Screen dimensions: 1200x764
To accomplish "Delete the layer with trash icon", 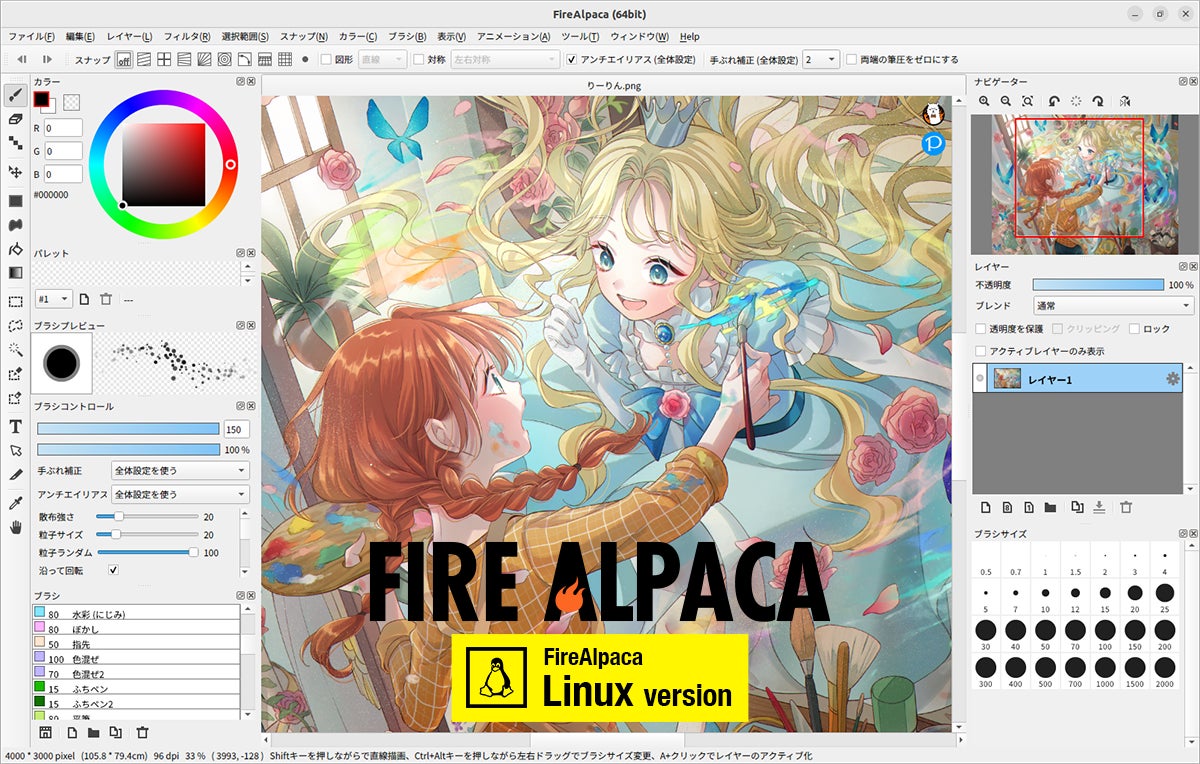I will point(1126,507).
